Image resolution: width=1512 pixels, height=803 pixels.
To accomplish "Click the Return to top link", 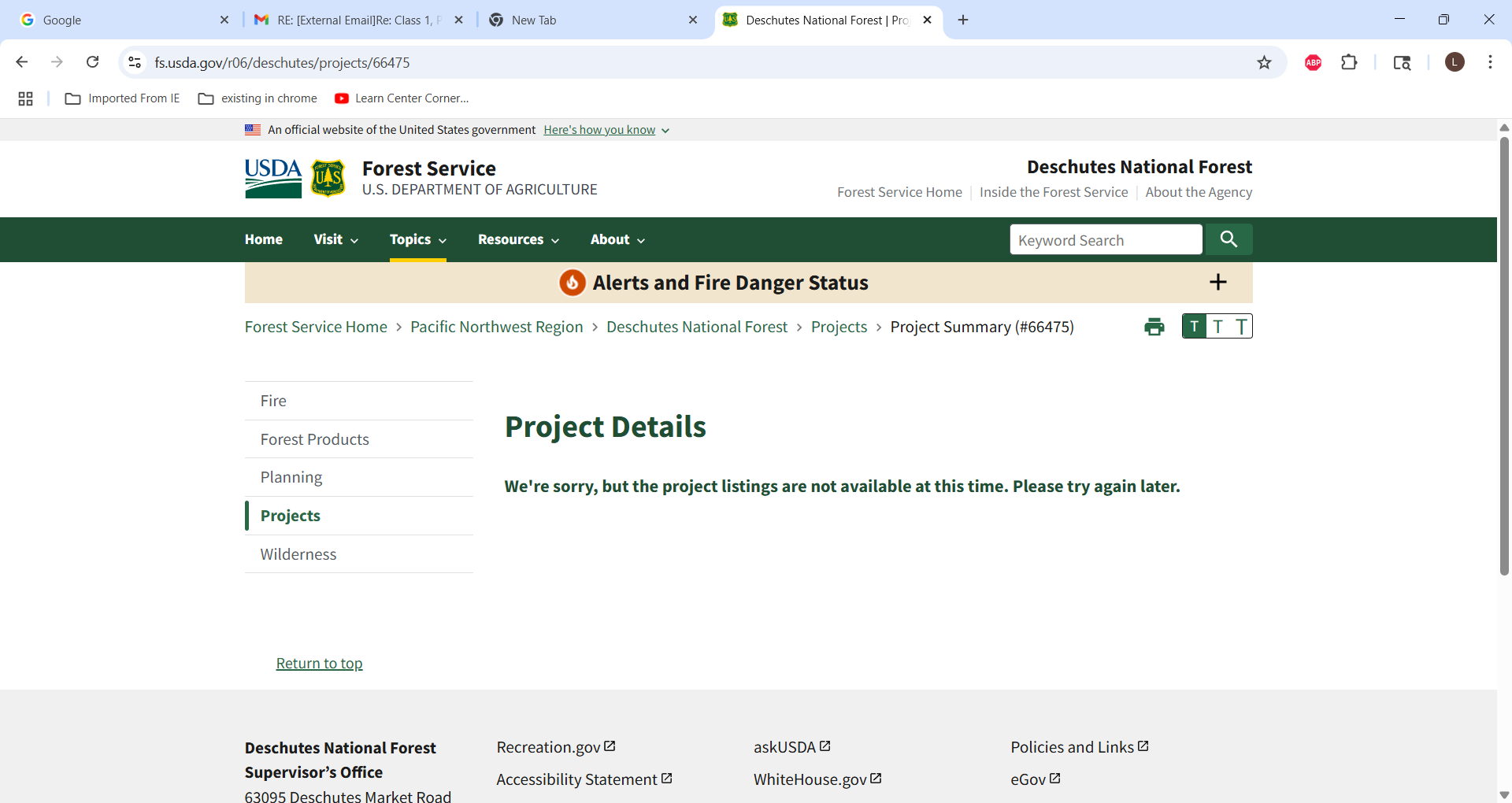I will 319,663.
